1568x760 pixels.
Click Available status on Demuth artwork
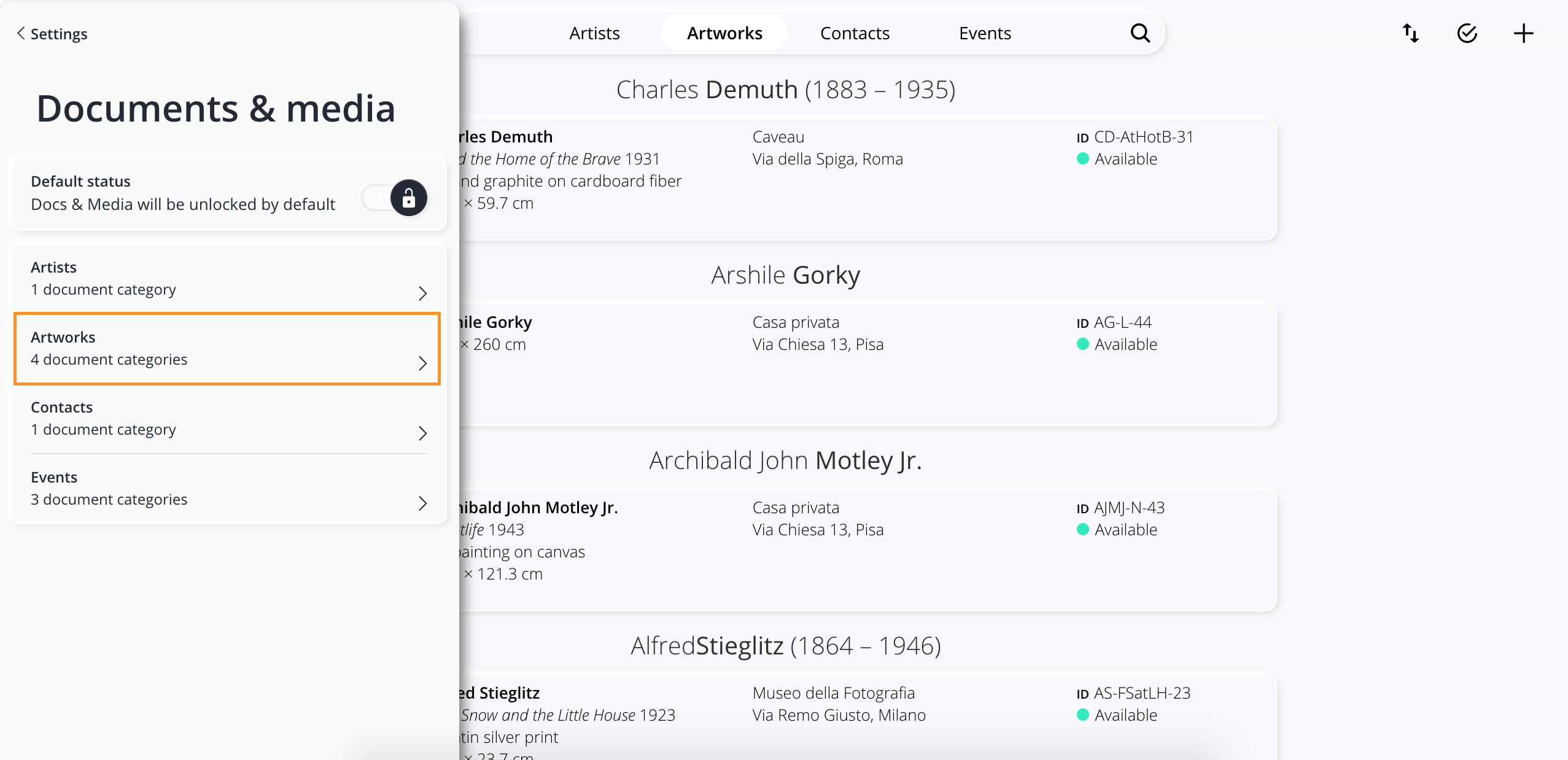click(x=1117, y=159)
